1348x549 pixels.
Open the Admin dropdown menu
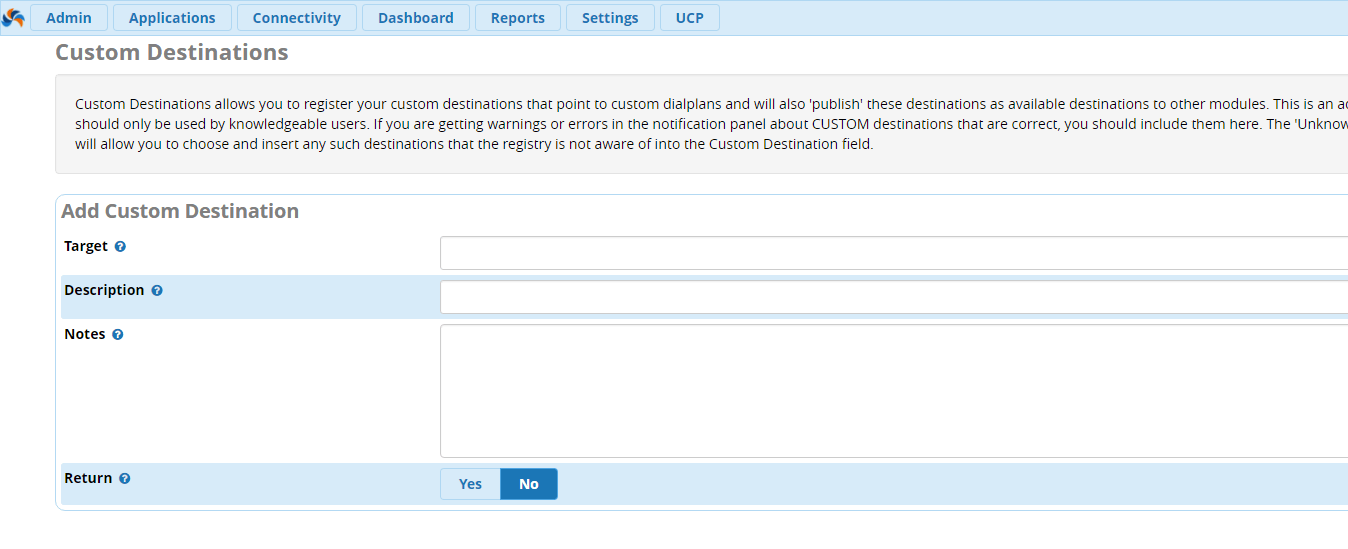[x=69, y=18]
